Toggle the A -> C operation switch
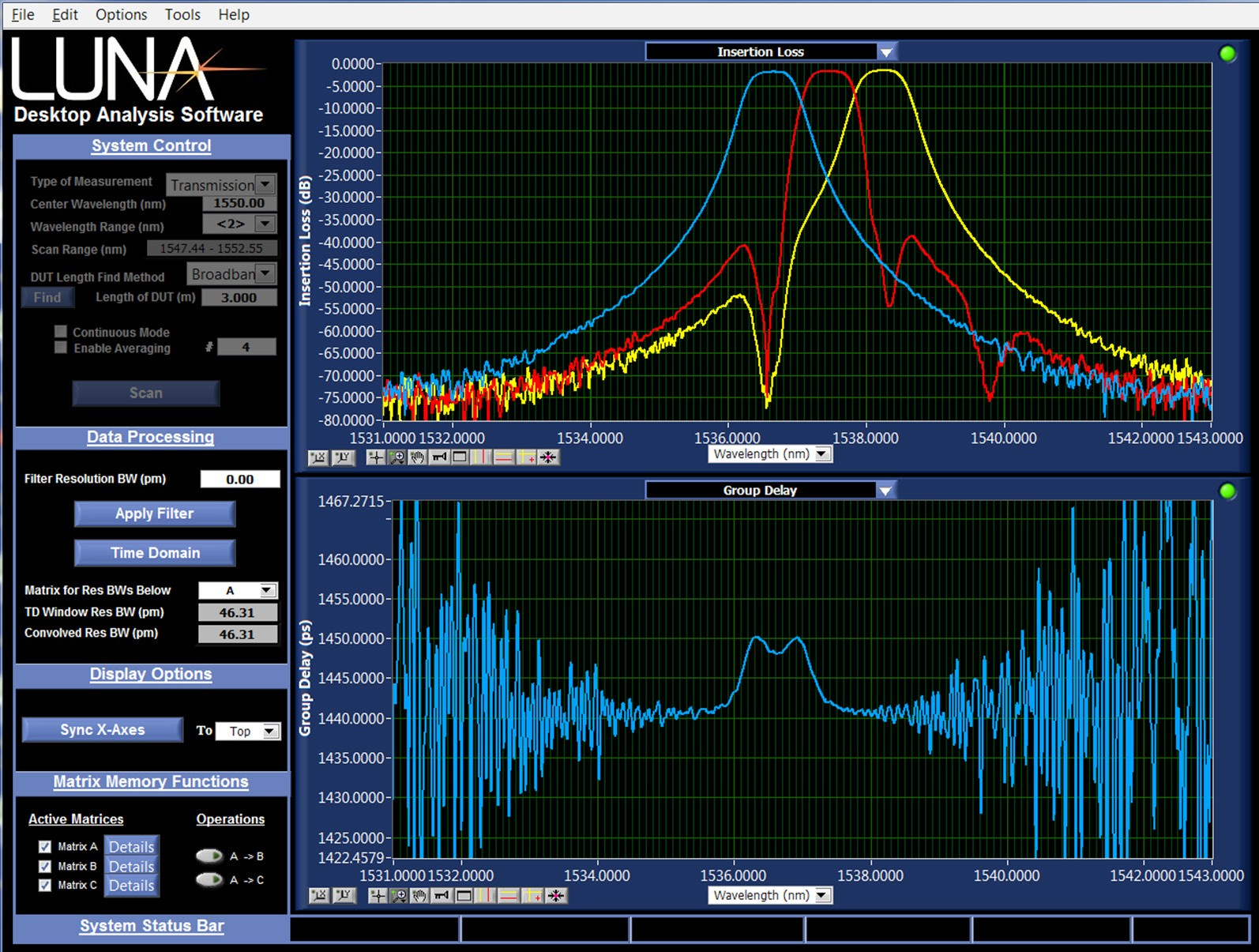 click(x=209, y=879)
